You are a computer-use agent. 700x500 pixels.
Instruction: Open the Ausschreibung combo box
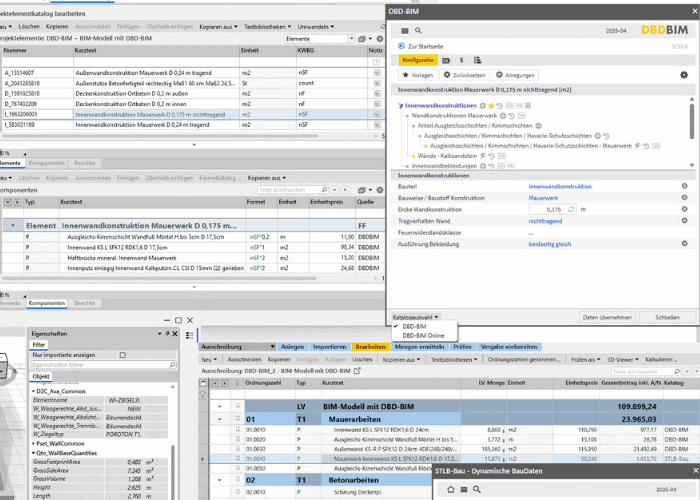click(x=238, y=347)
